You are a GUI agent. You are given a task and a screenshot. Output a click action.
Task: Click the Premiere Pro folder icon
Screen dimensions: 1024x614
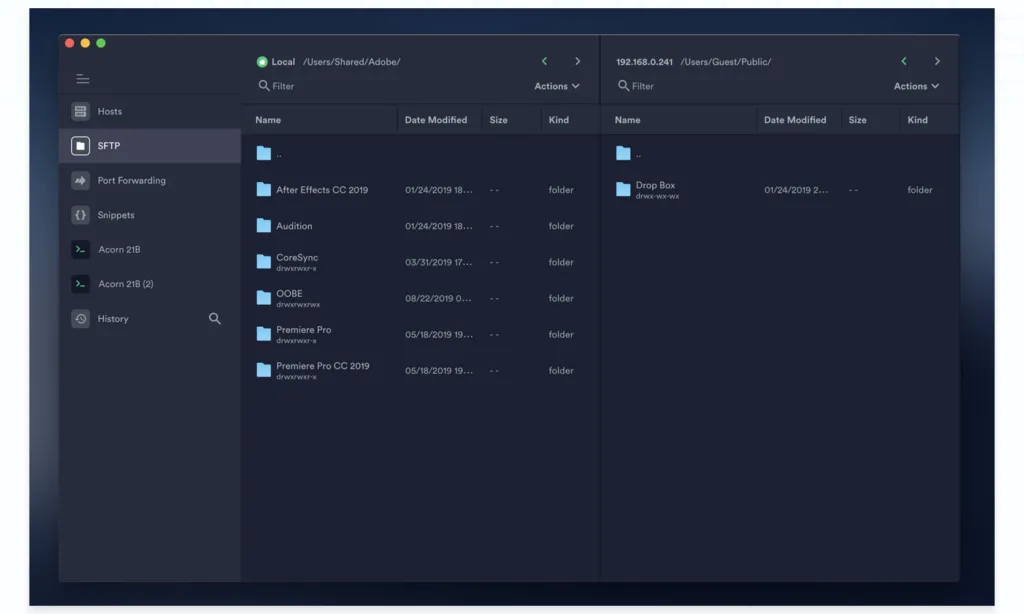[x=264, y=334]
